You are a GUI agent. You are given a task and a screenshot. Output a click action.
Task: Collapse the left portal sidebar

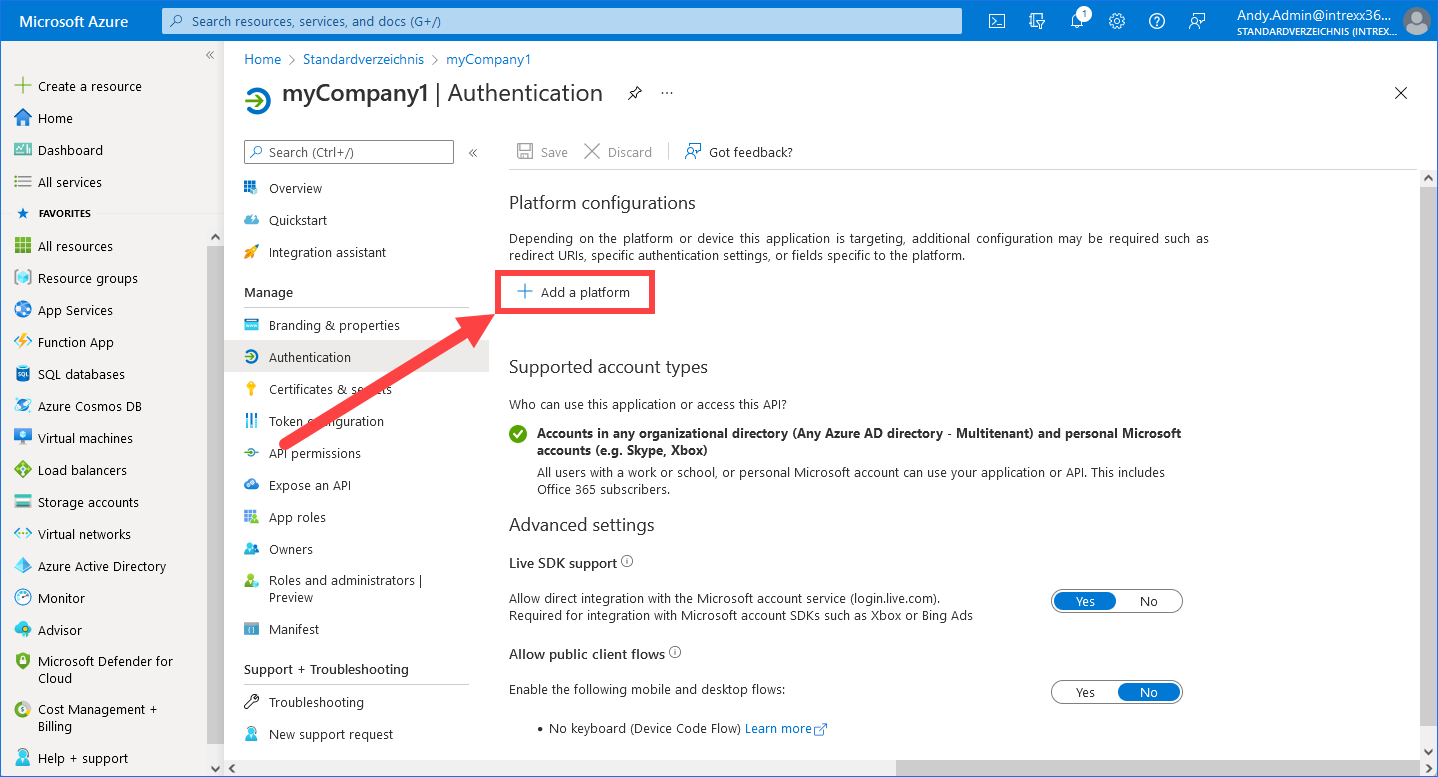(x=210, y=55)
